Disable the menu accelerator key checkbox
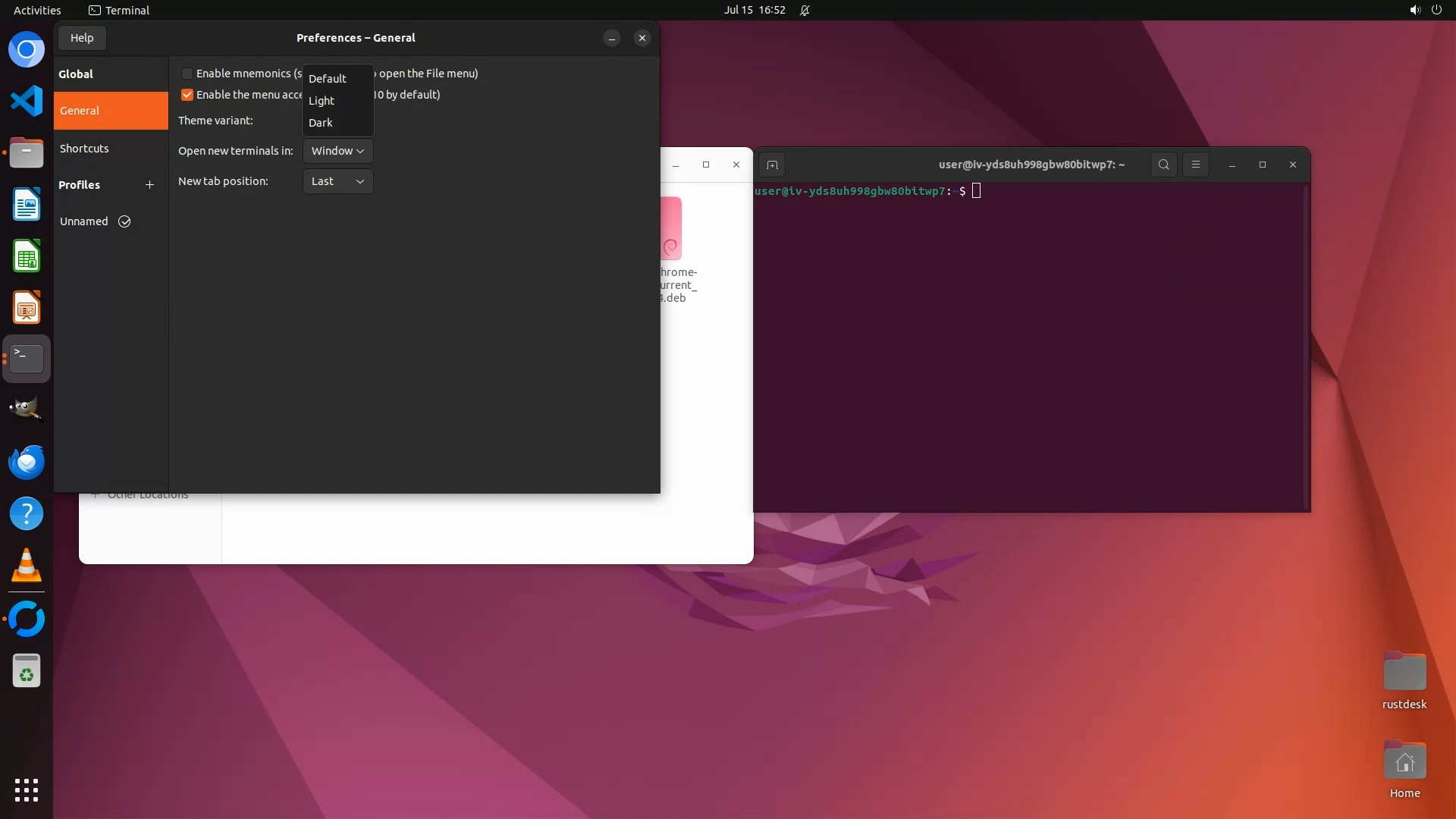Screen dimensions: 1456x819 pos(187,95)
